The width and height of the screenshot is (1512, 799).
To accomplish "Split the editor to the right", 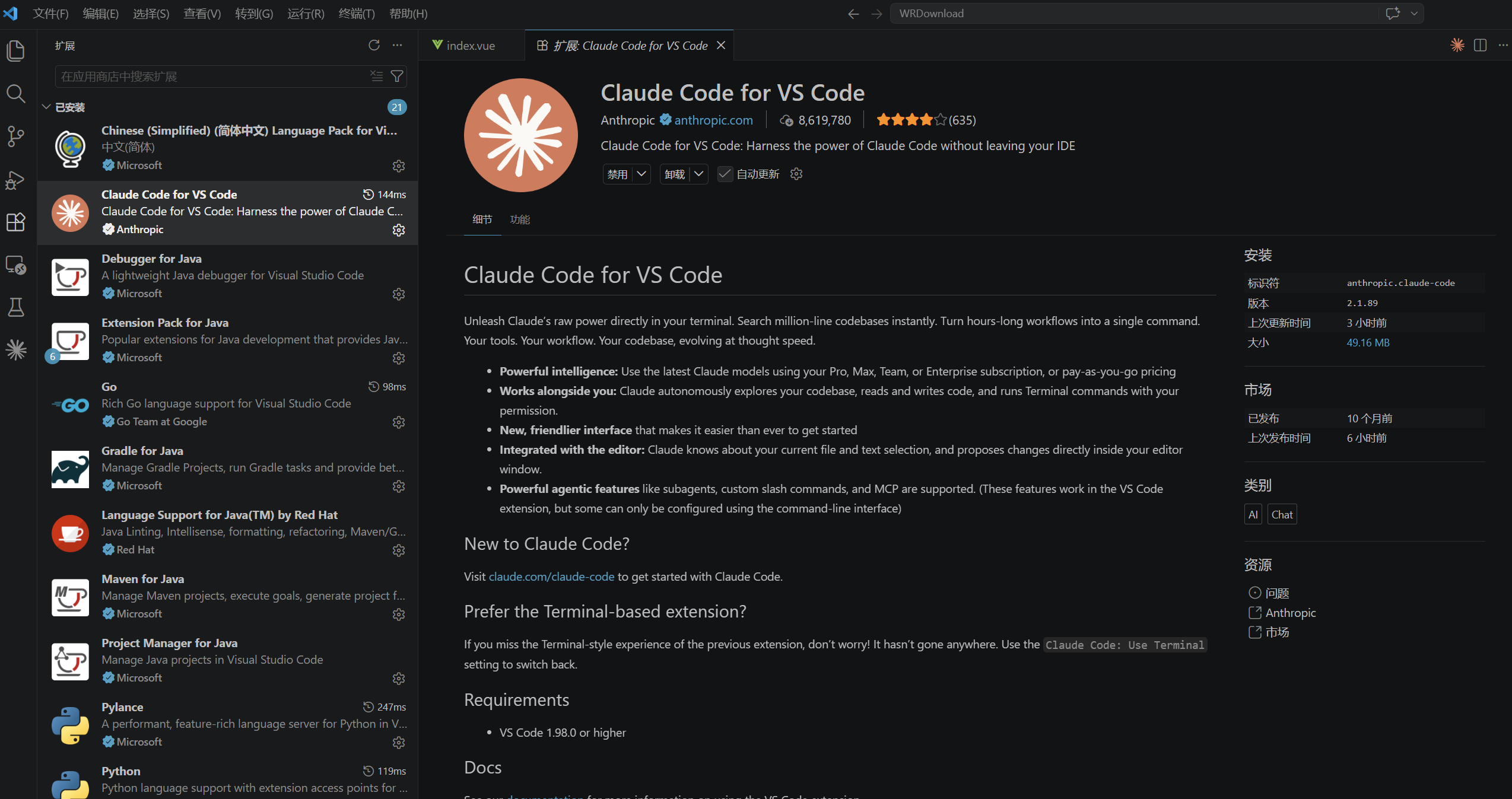I will click(1481, 45).
